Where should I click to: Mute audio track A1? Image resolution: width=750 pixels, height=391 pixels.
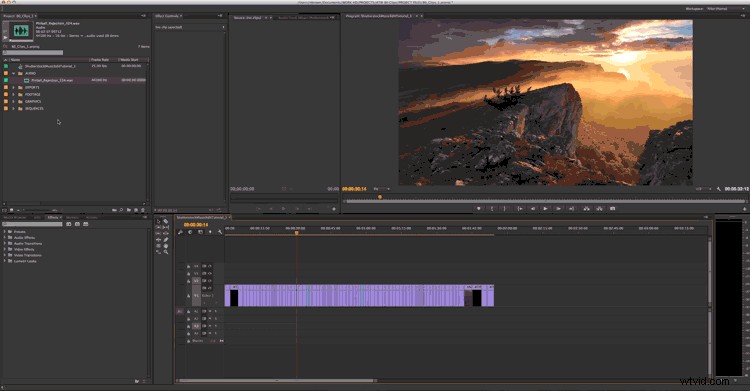tap(210, 312)
